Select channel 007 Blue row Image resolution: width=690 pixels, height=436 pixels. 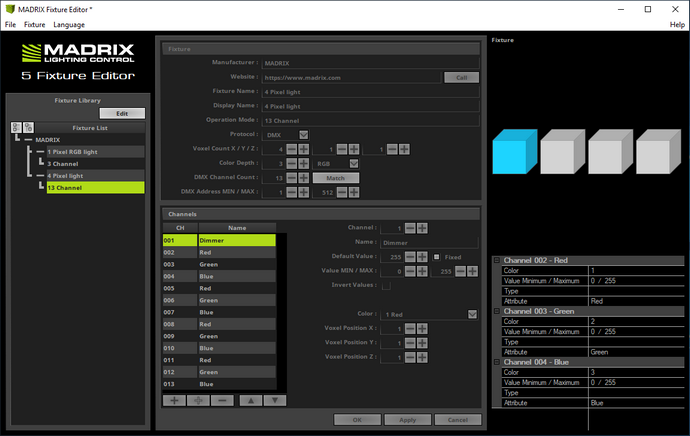tap(219, 312)
